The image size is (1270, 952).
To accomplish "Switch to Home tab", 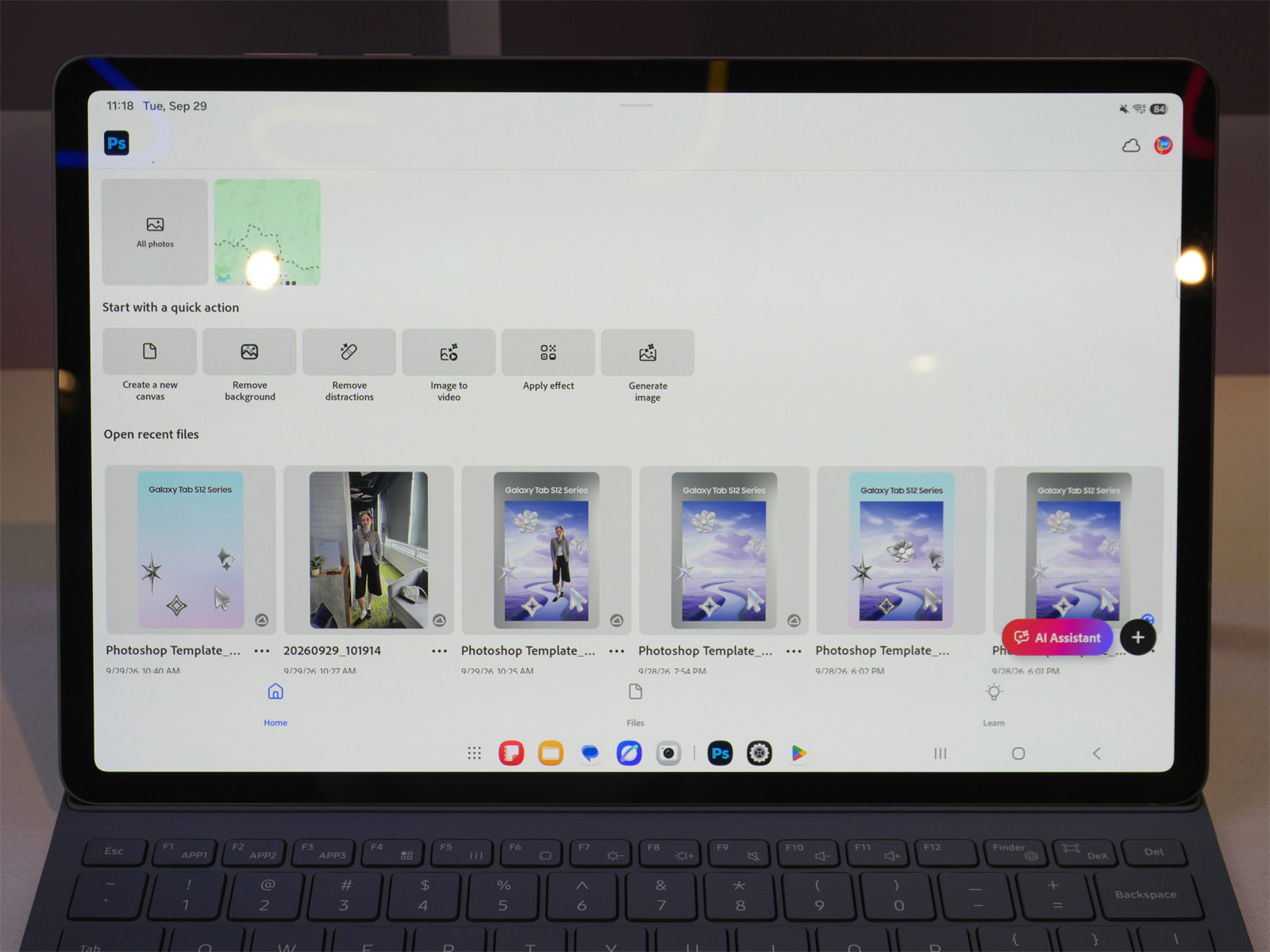I will (275, 704).
